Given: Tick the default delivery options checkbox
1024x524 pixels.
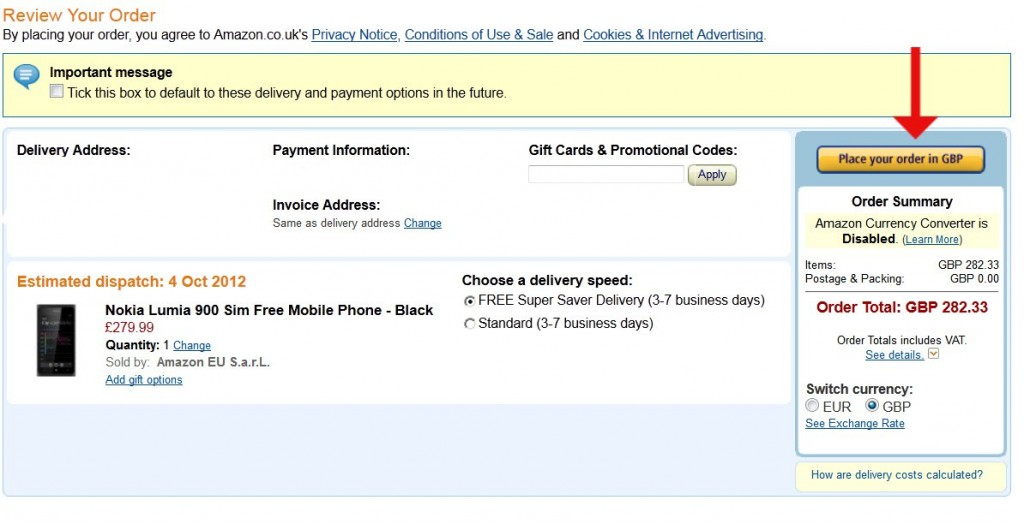Looking at the screenshot, I should pos(57,92).
